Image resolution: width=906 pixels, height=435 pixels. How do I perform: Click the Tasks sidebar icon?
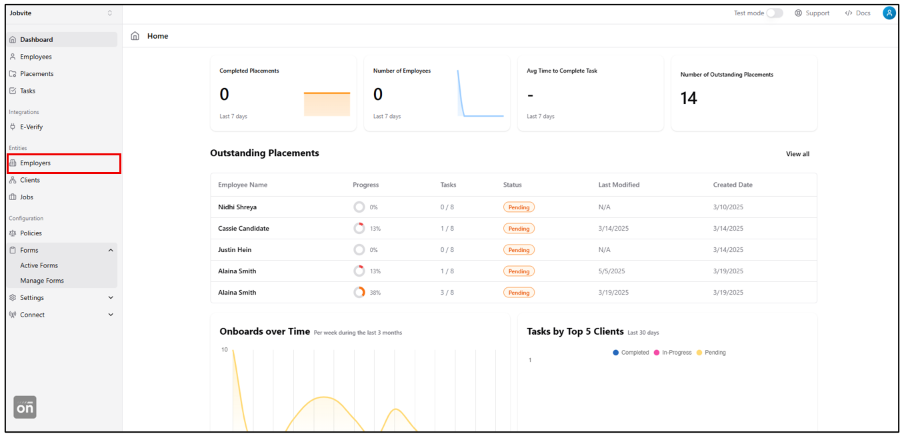(13, 91)
